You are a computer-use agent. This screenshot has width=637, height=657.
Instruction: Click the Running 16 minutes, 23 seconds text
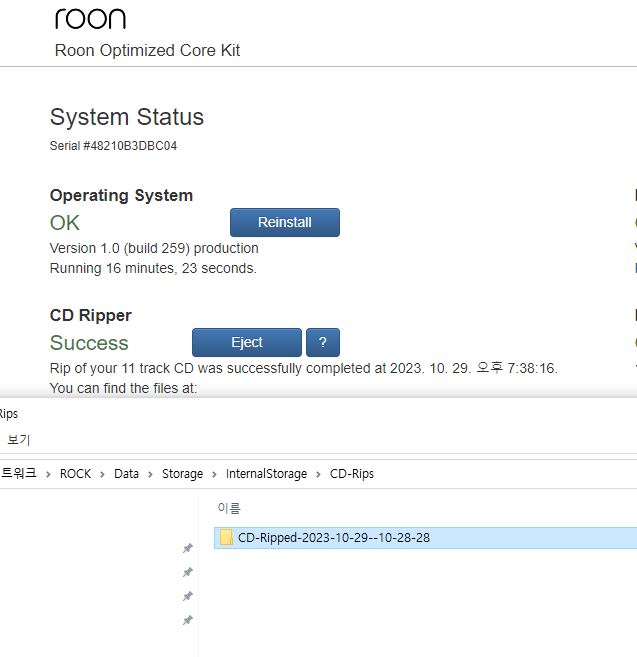[x=153, y=268]
